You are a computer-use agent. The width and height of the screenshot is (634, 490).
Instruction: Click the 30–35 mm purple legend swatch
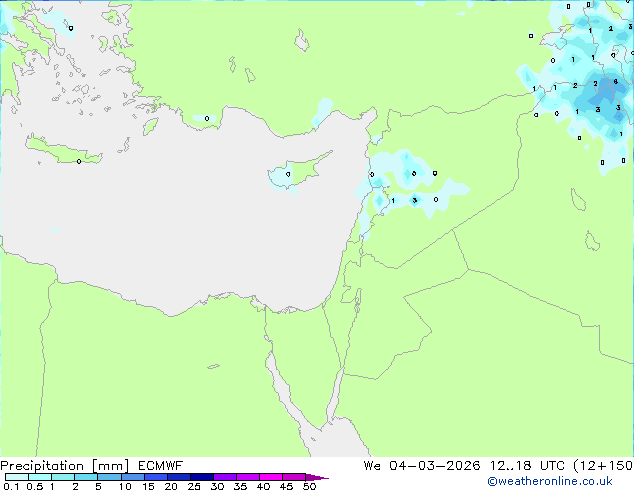[225, 477]
